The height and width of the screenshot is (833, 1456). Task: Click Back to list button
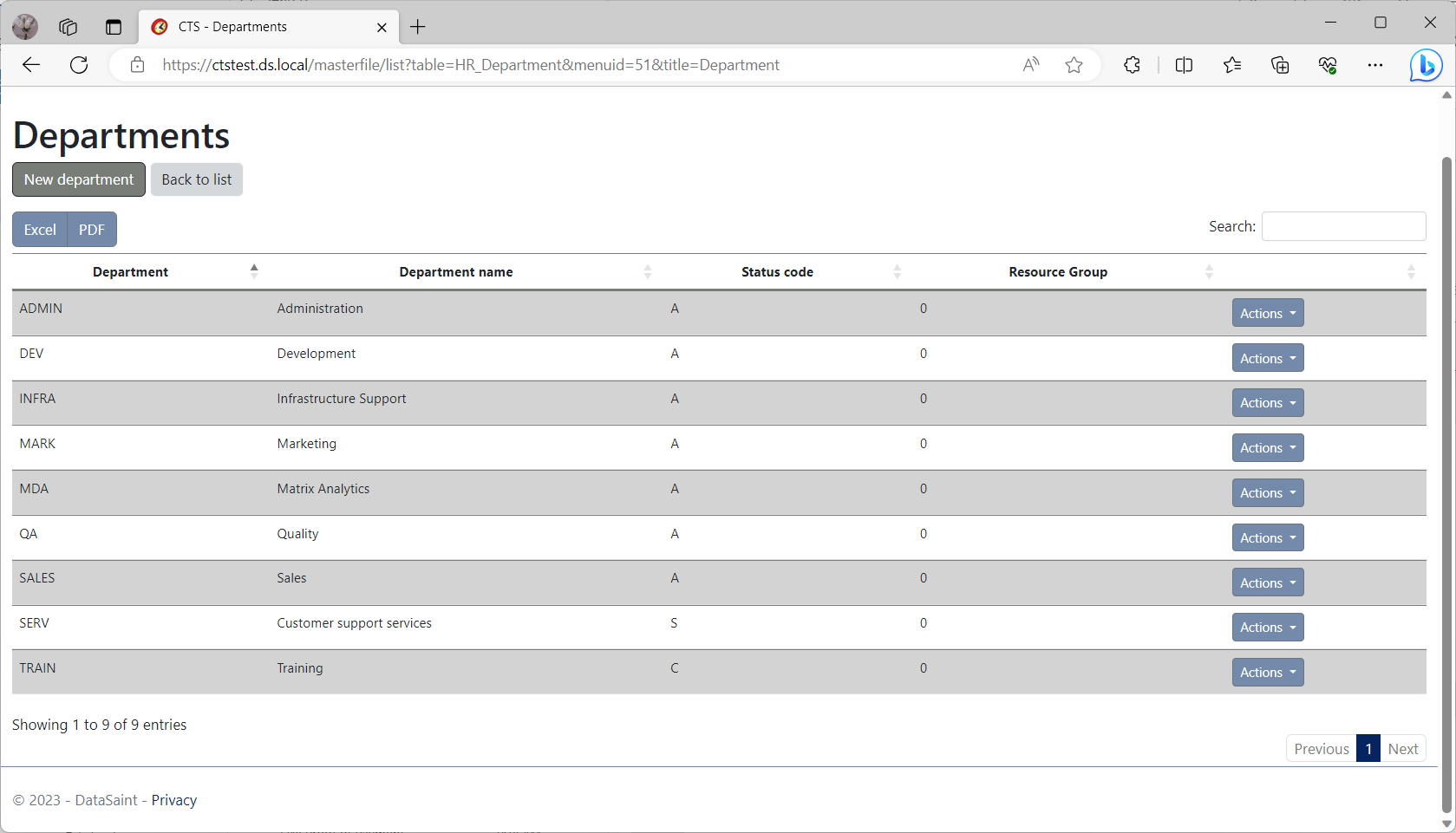tap(197, 179)
